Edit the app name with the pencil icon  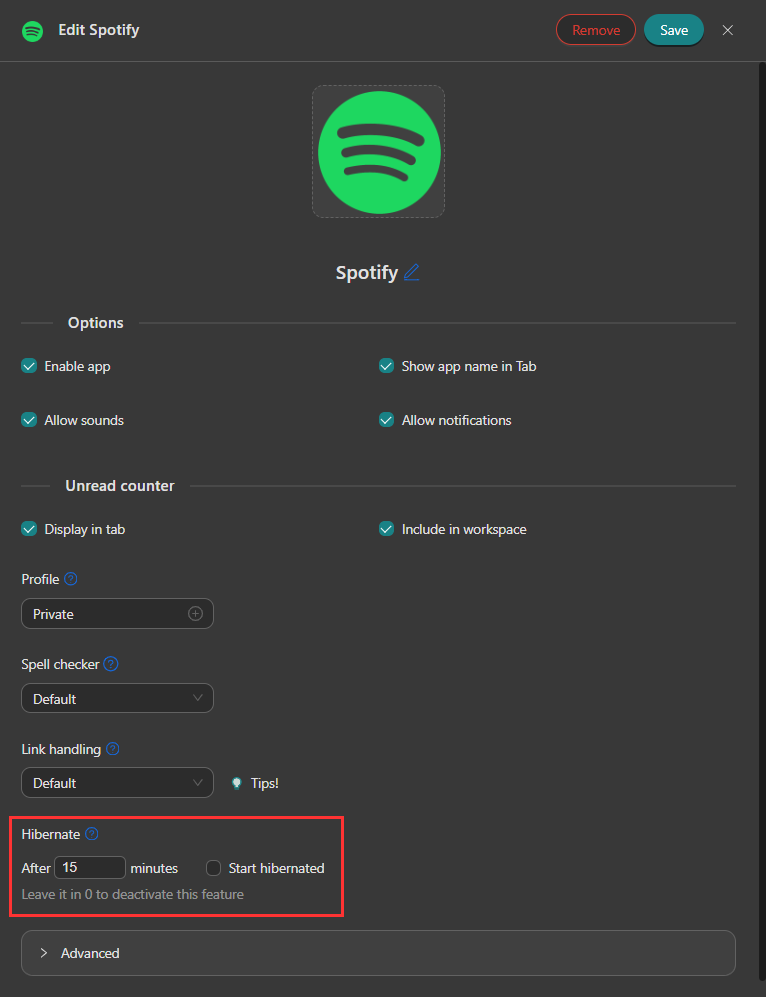411,272
